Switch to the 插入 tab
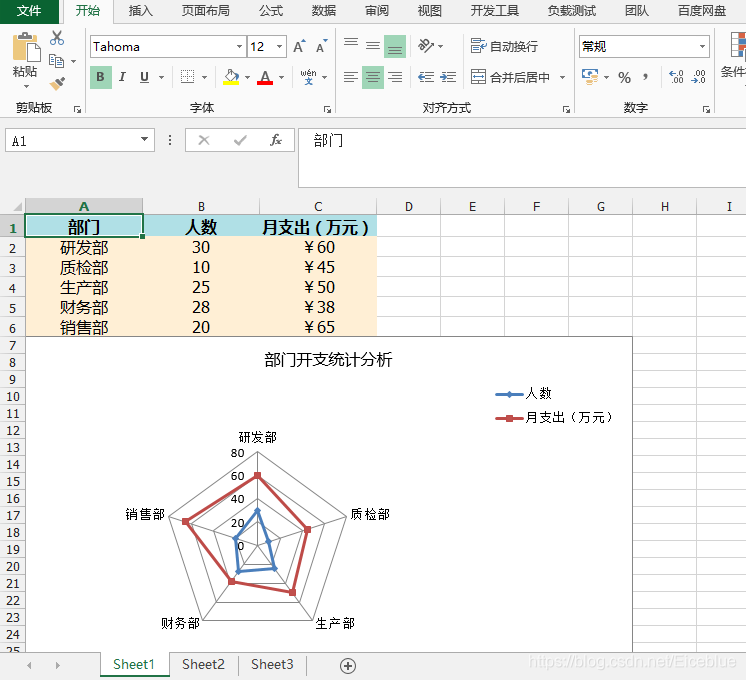The height and width of the screenshot is (680, 746). [x=141, y=10]
